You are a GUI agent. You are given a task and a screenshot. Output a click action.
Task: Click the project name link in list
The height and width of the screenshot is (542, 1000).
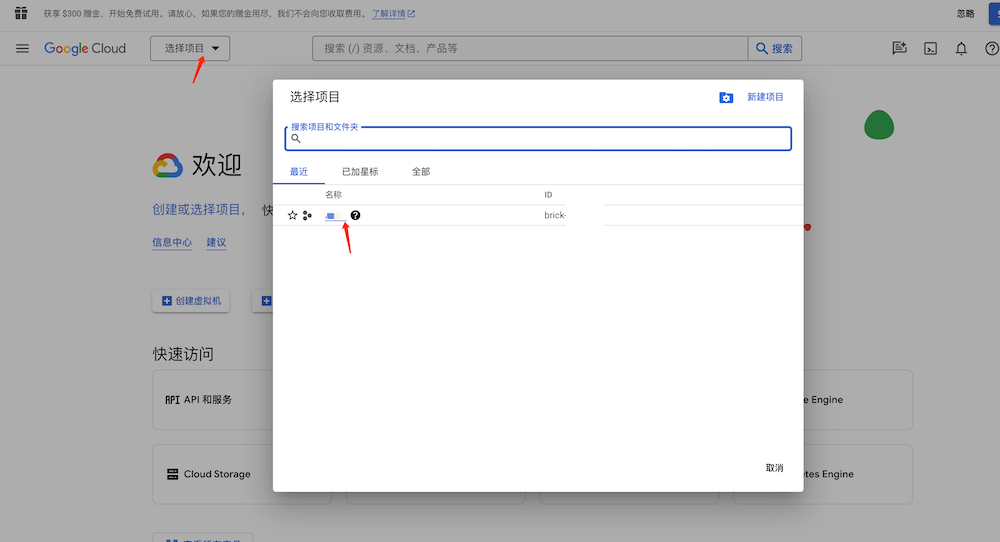(331, 215)
